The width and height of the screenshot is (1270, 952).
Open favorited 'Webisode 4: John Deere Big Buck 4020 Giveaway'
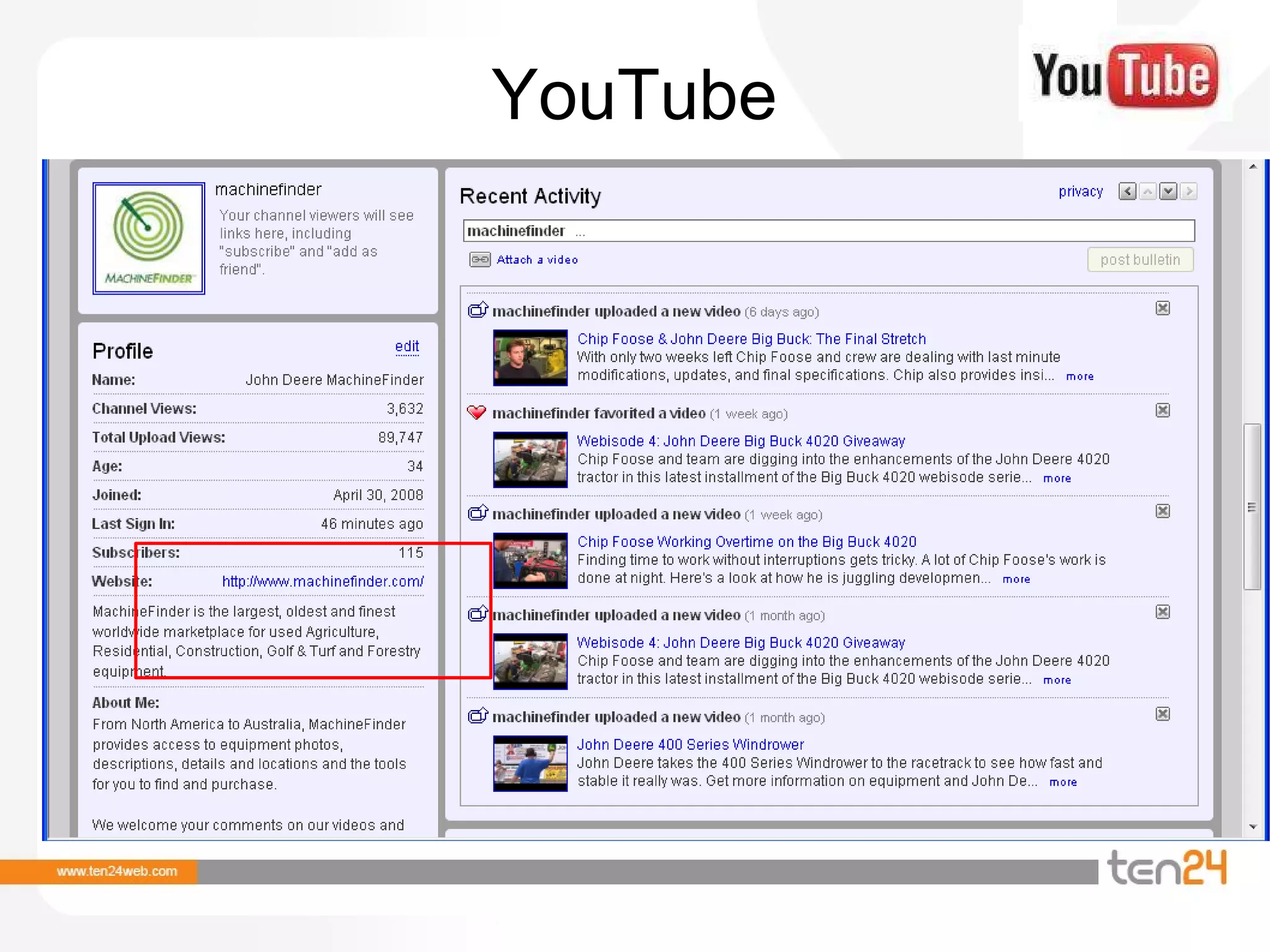point(741,441)
